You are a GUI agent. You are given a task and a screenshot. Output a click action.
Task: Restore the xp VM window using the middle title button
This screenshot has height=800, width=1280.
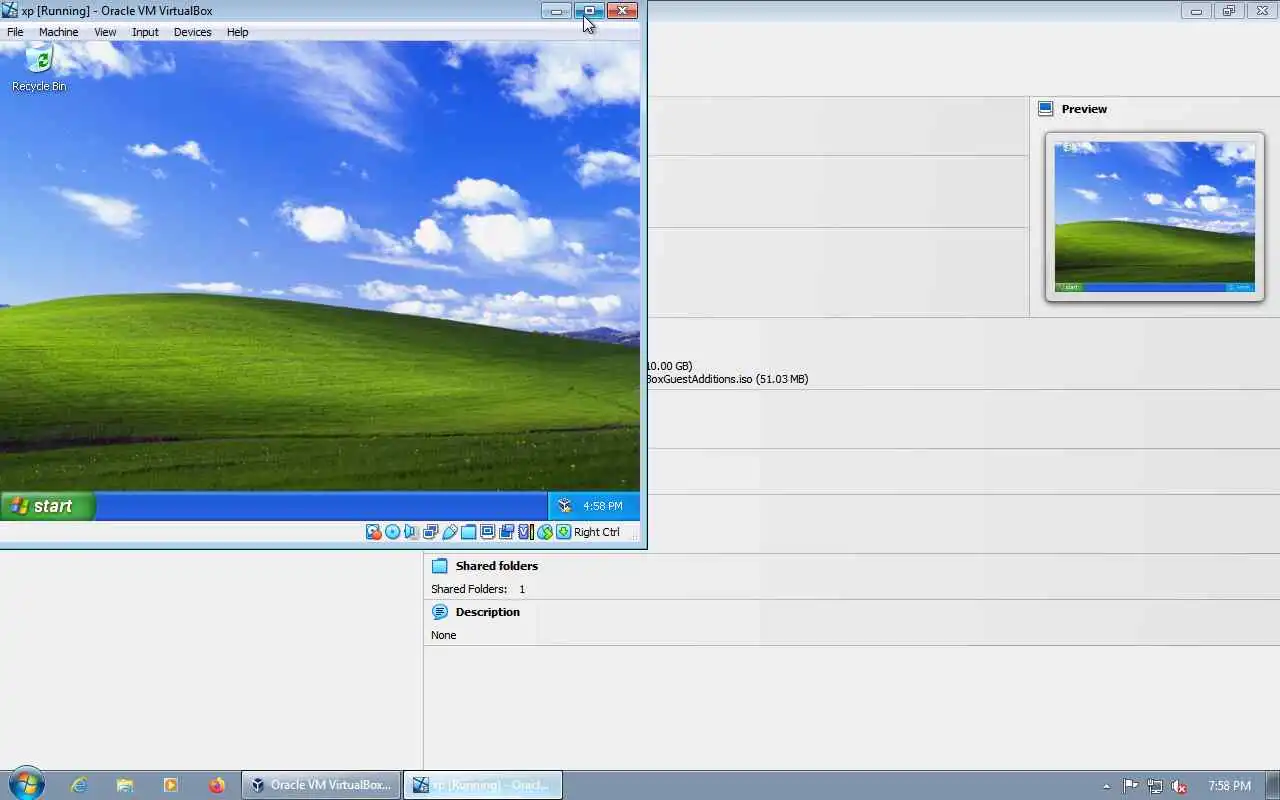pos(589,11)
